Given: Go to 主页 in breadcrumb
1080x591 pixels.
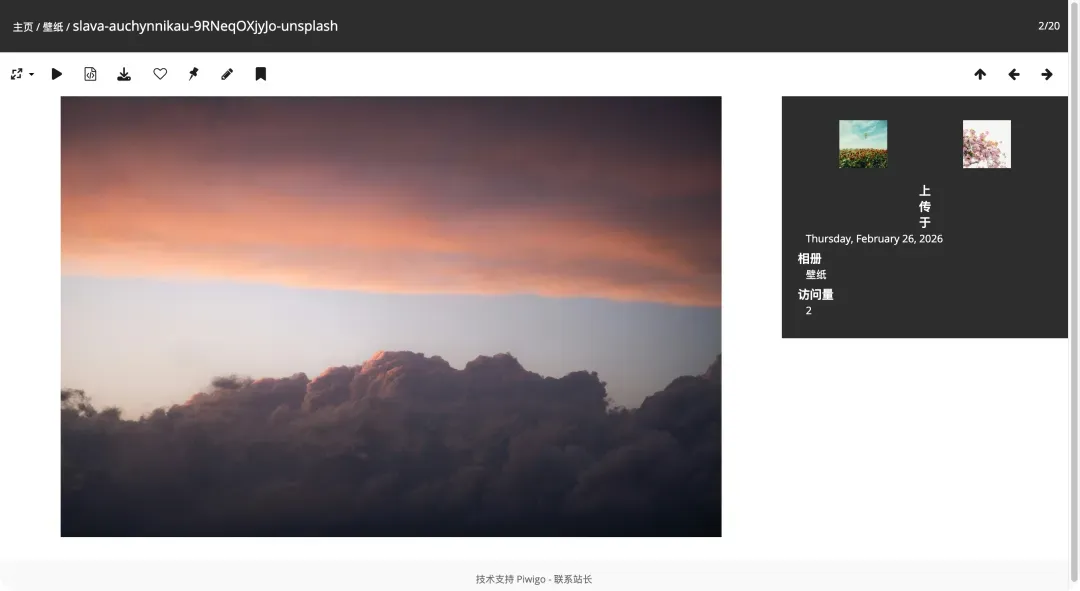Looking at the screenshot, I should click(x=23, y=27).
